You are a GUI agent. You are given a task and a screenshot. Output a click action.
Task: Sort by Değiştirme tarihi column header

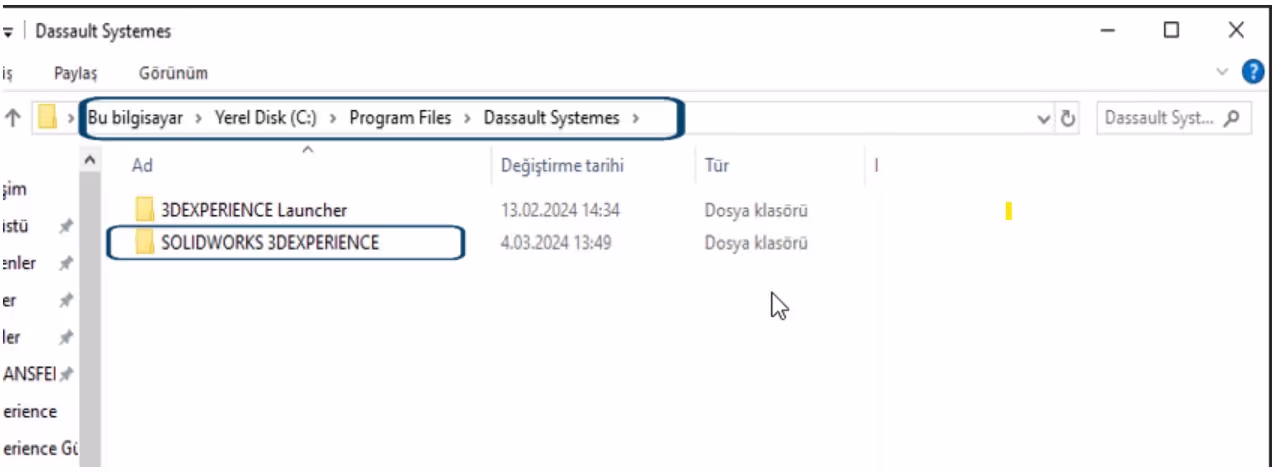pos(562,166)
